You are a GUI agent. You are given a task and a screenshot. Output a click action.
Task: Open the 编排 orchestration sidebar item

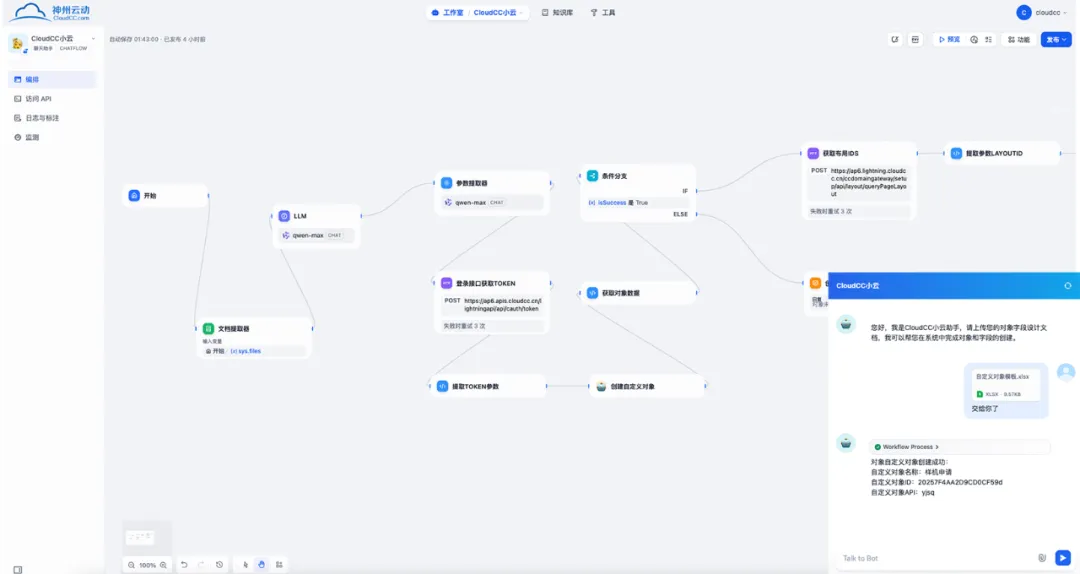click(x=52, y=79)
